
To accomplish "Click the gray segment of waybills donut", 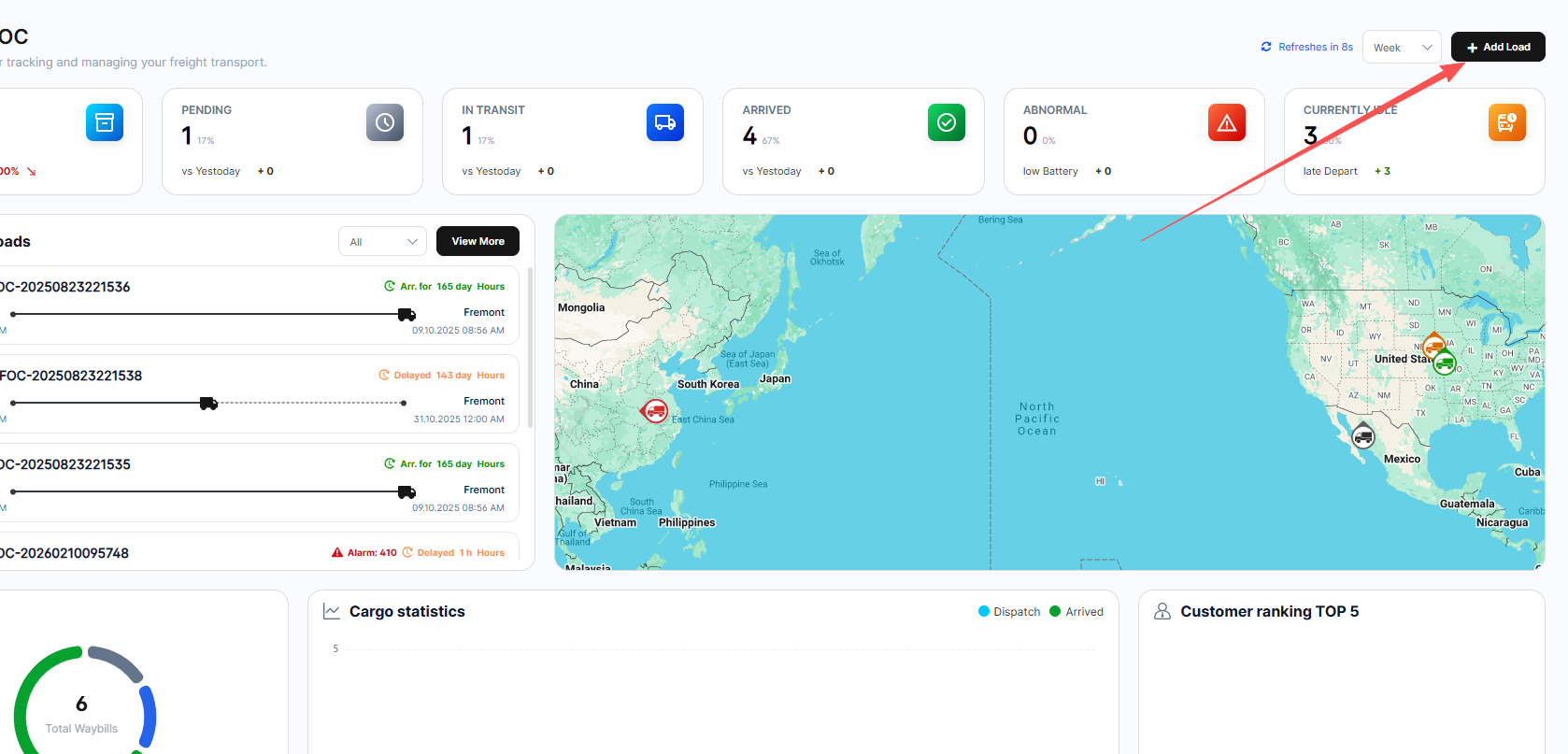I will click(x=116, y=662).
